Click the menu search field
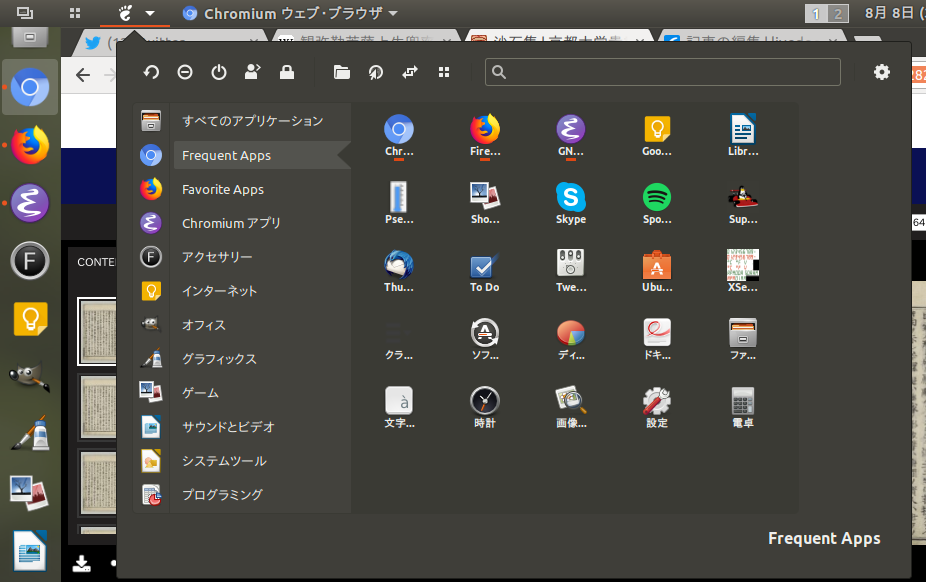Image resolution: width=926 pixels, height=582 pixels. [x=663, y=72]
